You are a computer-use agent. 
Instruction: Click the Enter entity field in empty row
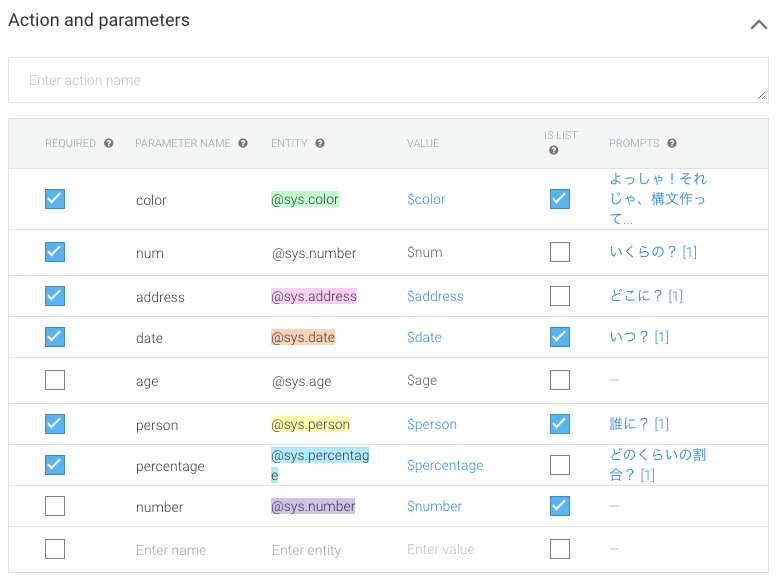coord(306,550)
